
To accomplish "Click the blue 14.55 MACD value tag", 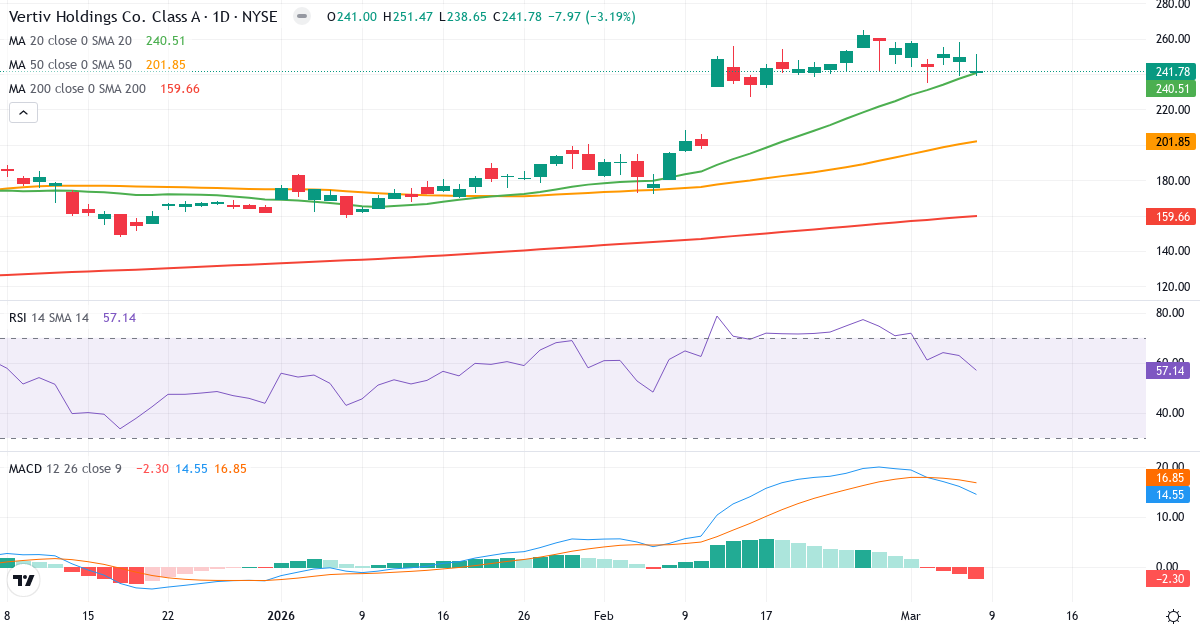I will (x=1170, y=494).
